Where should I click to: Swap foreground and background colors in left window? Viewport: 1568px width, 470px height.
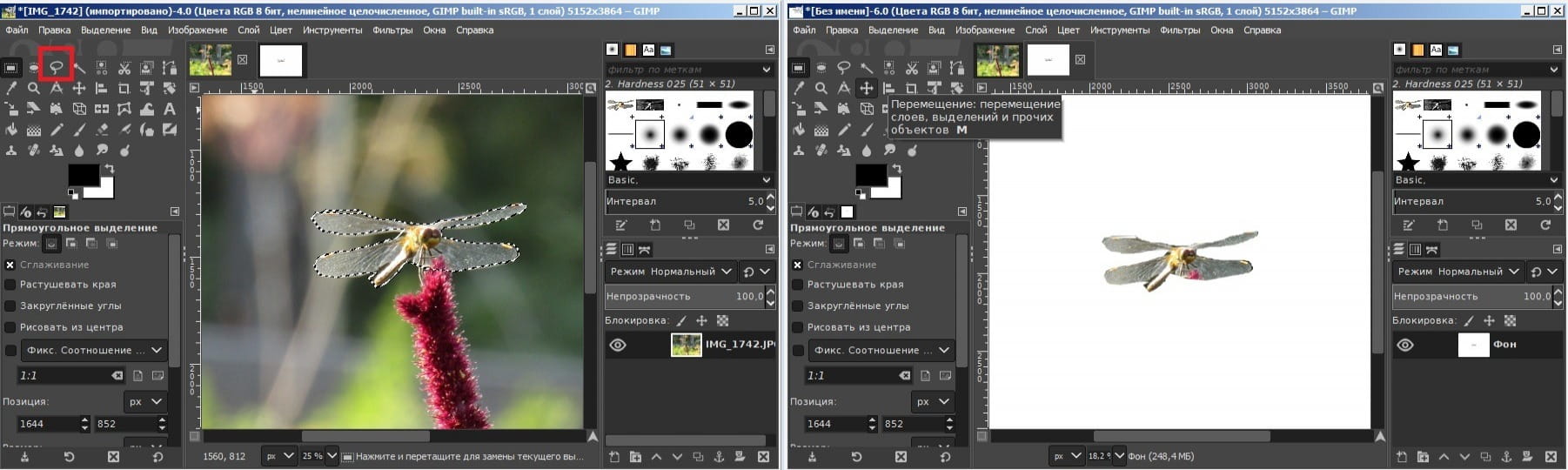(109, 168)
